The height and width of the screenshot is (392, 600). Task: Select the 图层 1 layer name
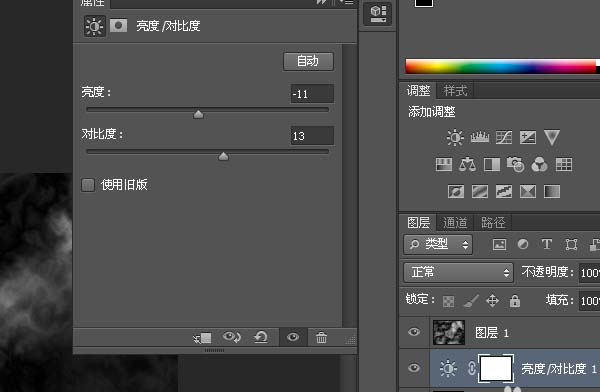click(x=492, y=333)
